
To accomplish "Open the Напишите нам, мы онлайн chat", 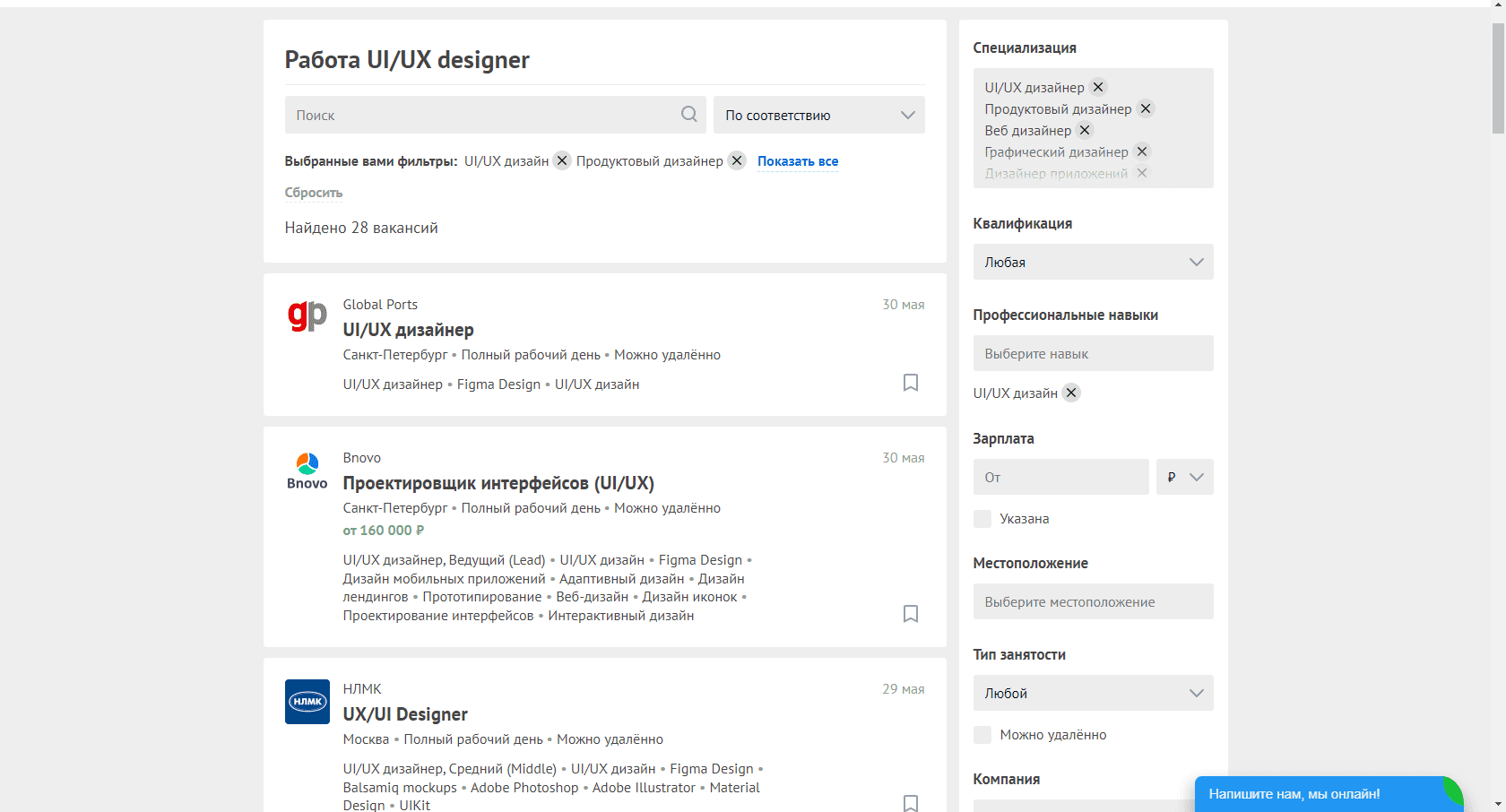I will click(1329, 794).
